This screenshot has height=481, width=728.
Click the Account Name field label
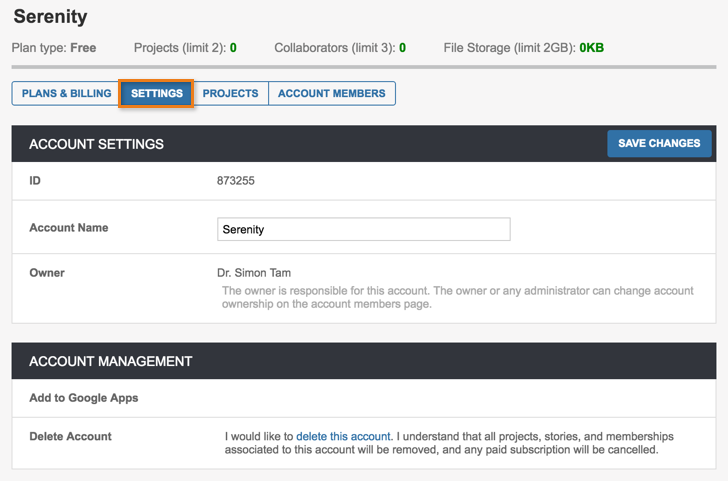tap(69, 228)
